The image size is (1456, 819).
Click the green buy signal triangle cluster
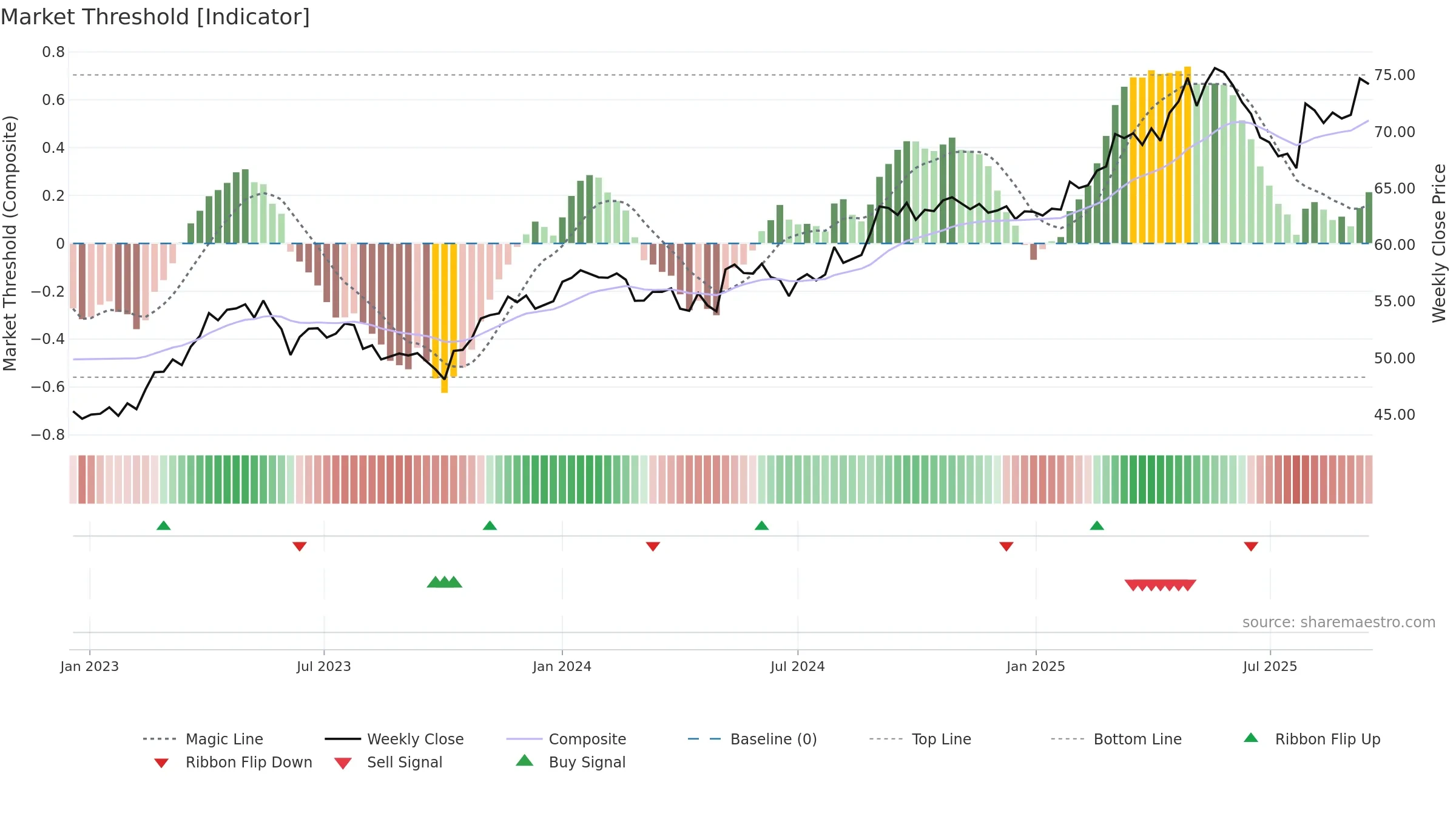pyautogui.click(x=445, y=582)
